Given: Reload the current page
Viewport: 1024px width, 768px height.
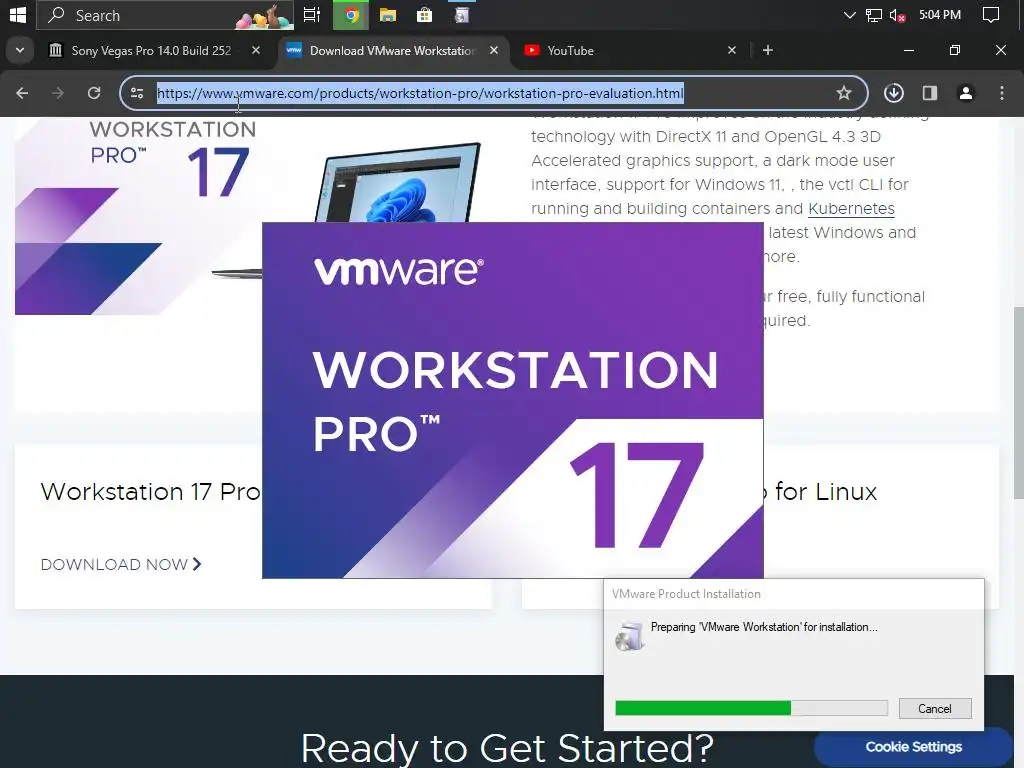Looking at the screenshot, I should tap(94, 93).
